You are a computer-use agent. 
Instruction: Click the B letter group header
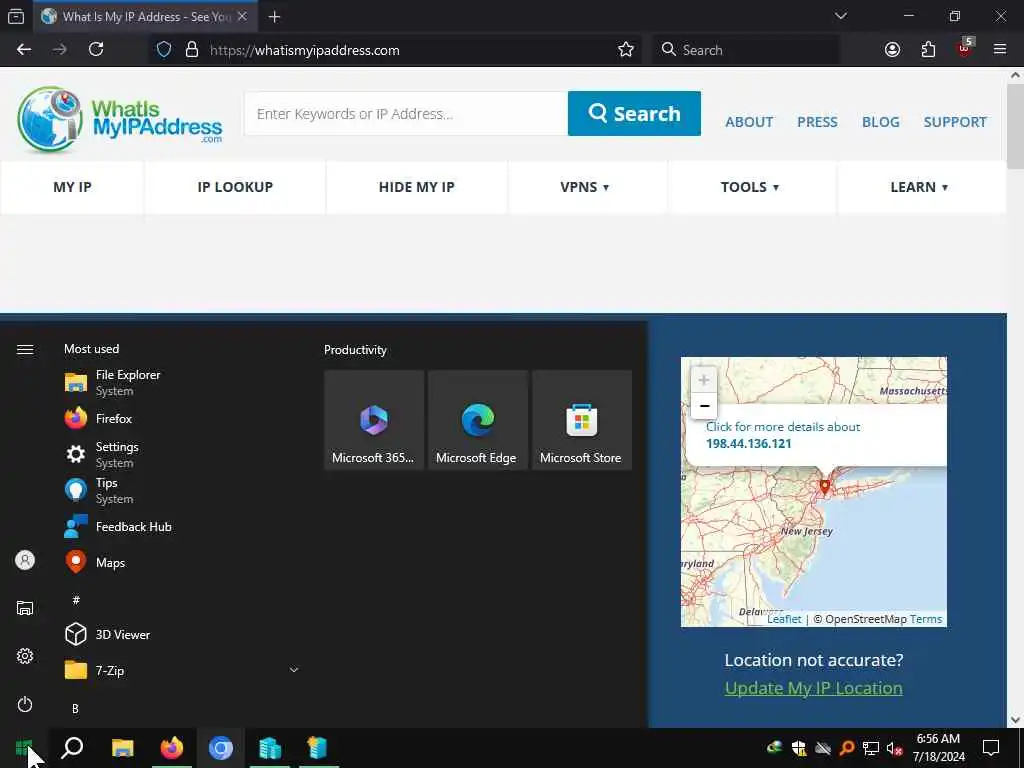(75, 709)
